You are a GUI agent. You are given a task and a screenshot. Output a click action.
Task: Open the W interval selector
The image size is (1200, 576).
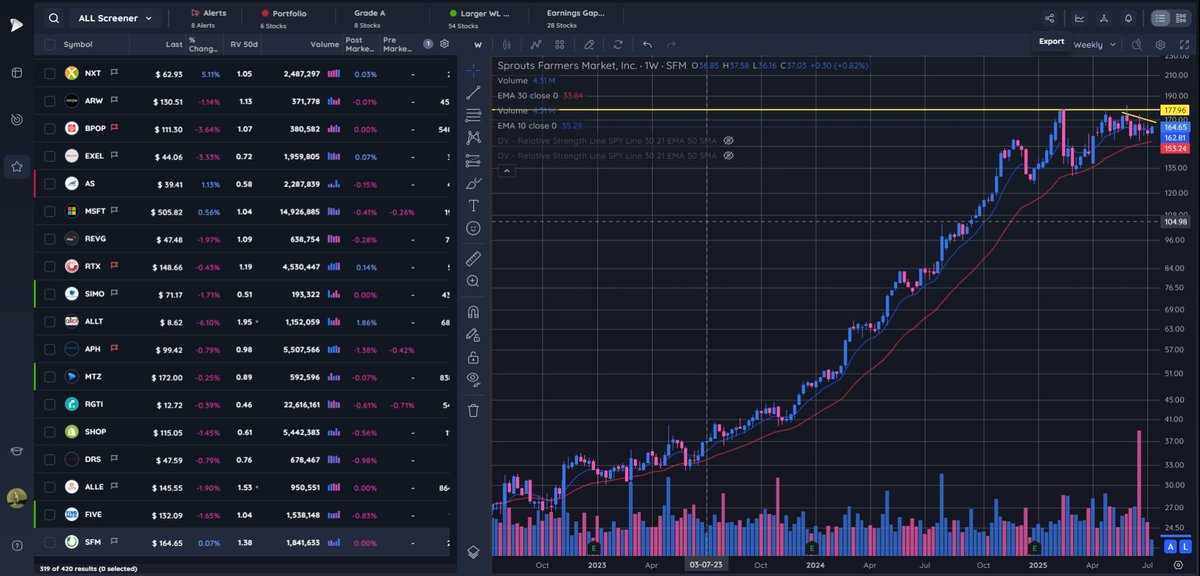tap(478, 44)
